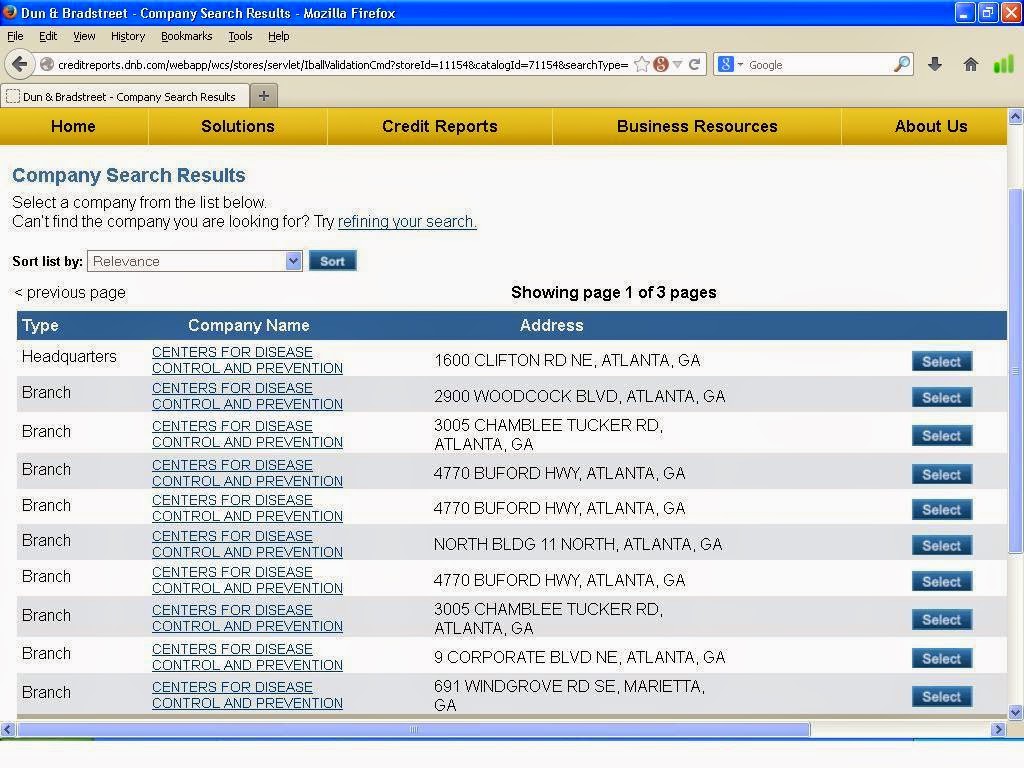
Task: Open the Headquarters company name link
Action: [248, 360]
